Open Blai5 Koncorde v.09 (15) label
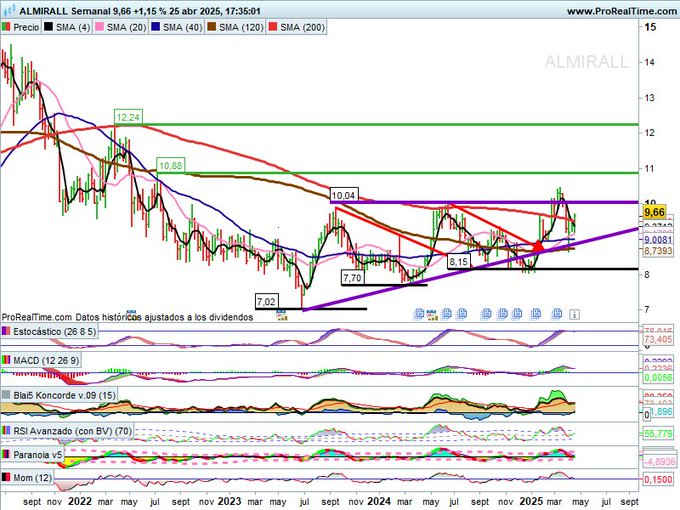This screenshot has height=510, width=680. [64, 396]
